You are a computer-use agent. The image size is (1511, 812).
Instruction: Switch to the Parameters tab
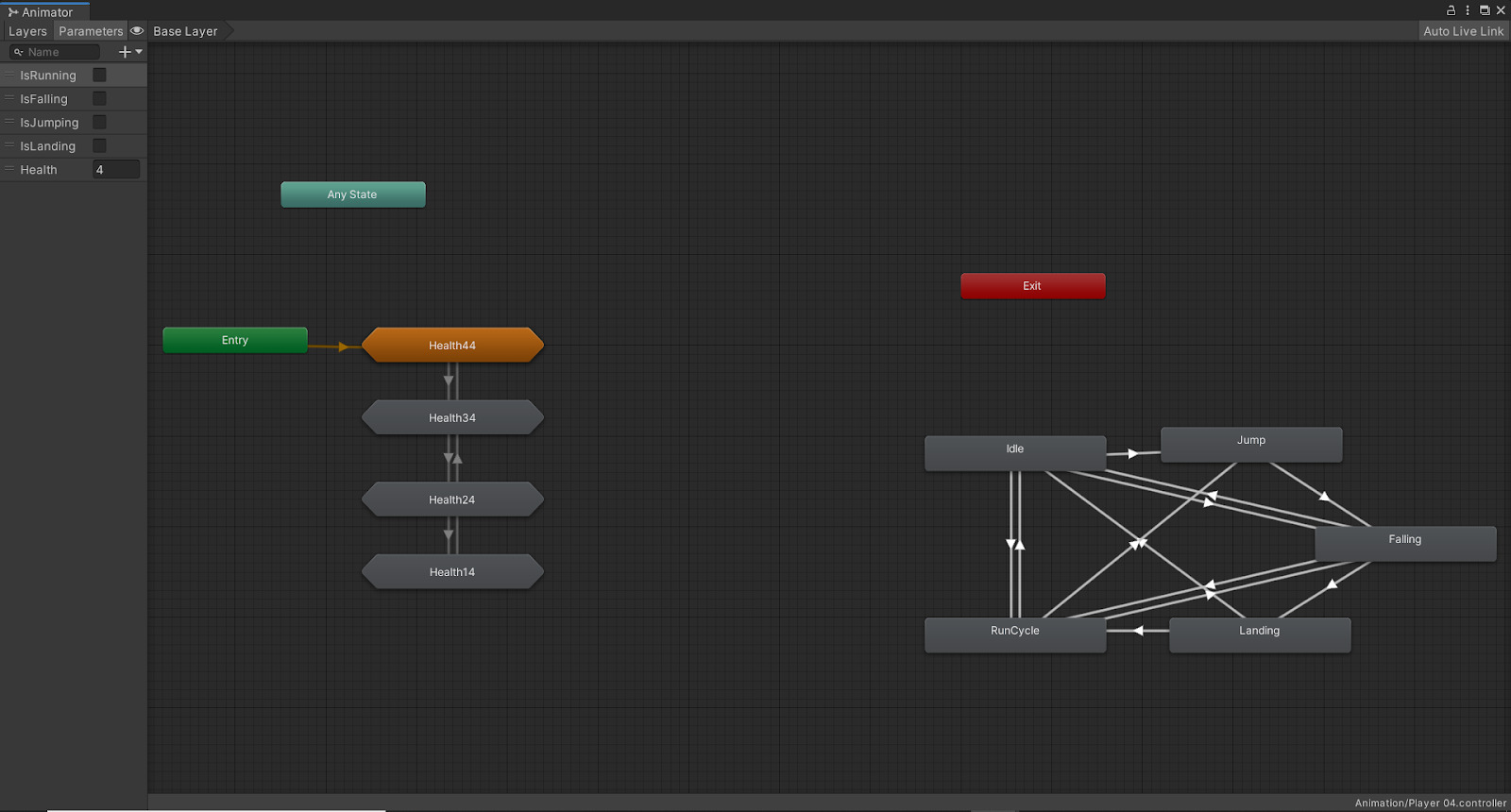click(x=91, y=31)
